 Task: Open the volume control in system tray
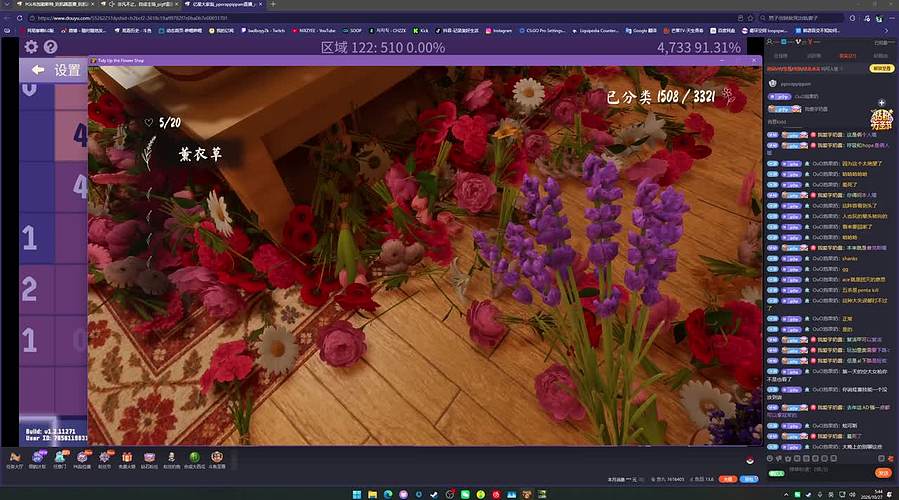(853, 494)
